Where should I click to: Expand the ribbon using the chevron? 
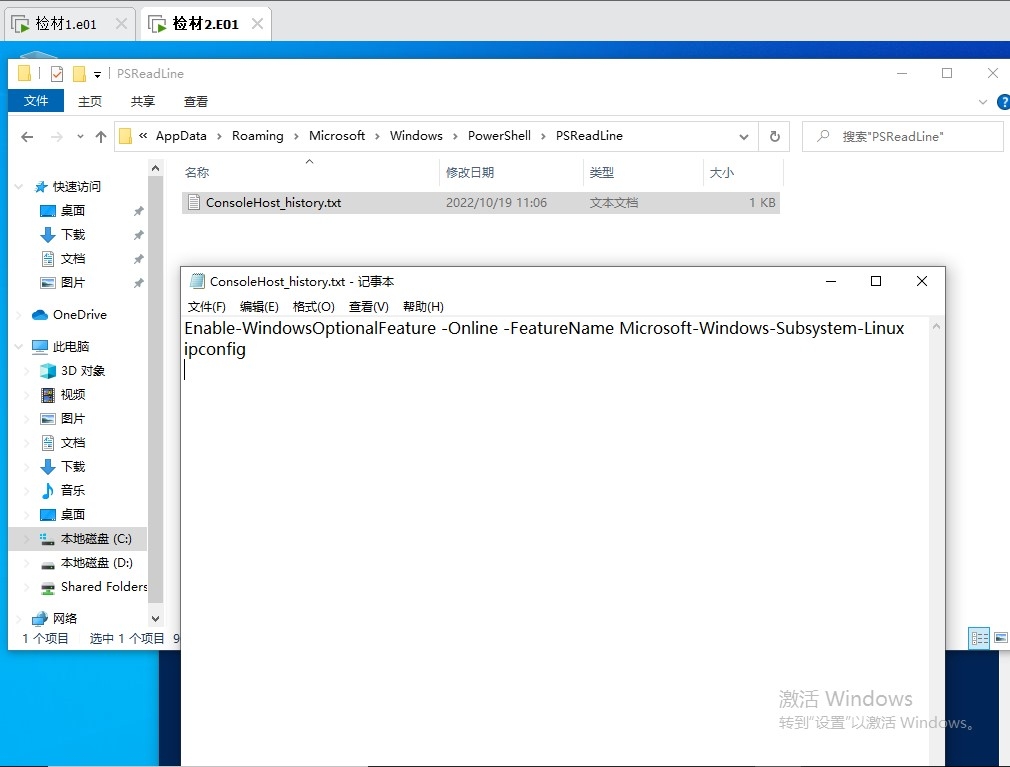click(982, 102)
